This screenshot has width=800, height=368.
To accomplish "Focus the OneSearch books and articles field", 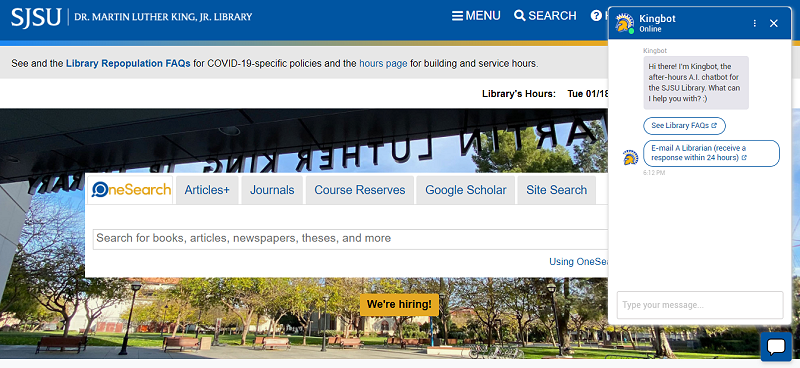I will pyautogui.click(x=350, y=239).
